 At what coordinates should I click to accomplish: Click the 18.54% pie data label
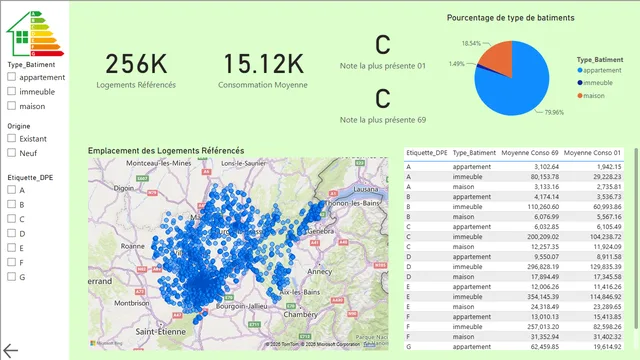[471, 43]
